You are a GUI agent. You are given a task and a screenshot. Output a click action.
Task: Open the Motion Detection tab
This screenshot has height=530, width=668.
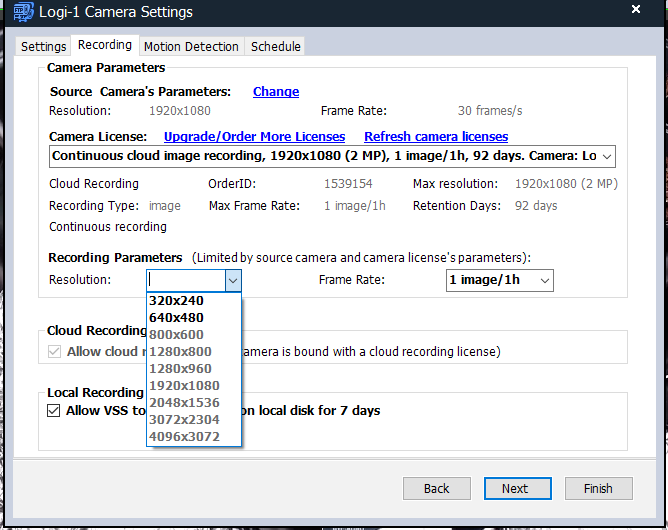[x=191, y=46]
